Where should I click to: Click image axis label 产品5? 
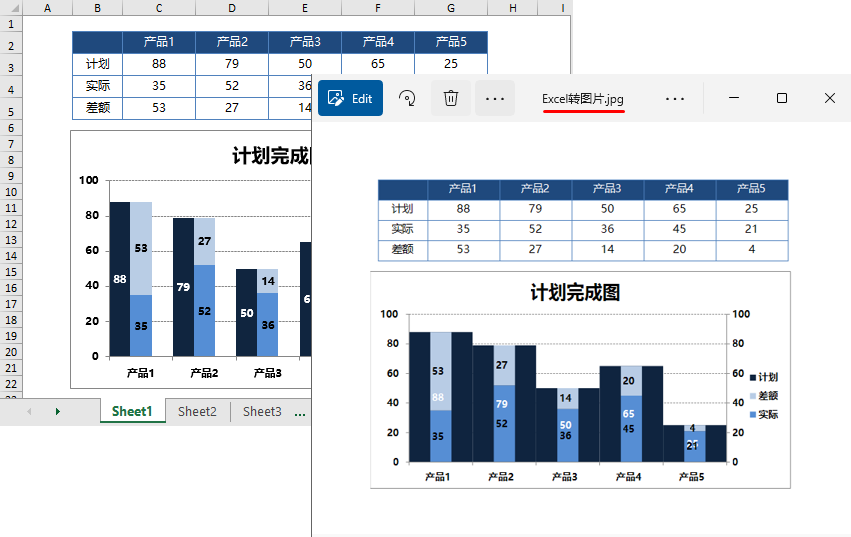691,477
